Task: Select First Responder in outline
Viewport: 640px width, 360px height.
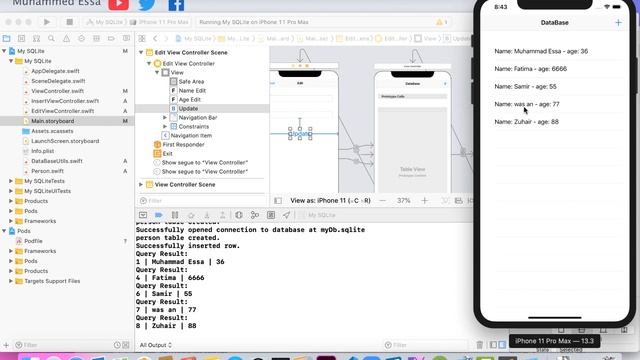Action: coord(183,144)
